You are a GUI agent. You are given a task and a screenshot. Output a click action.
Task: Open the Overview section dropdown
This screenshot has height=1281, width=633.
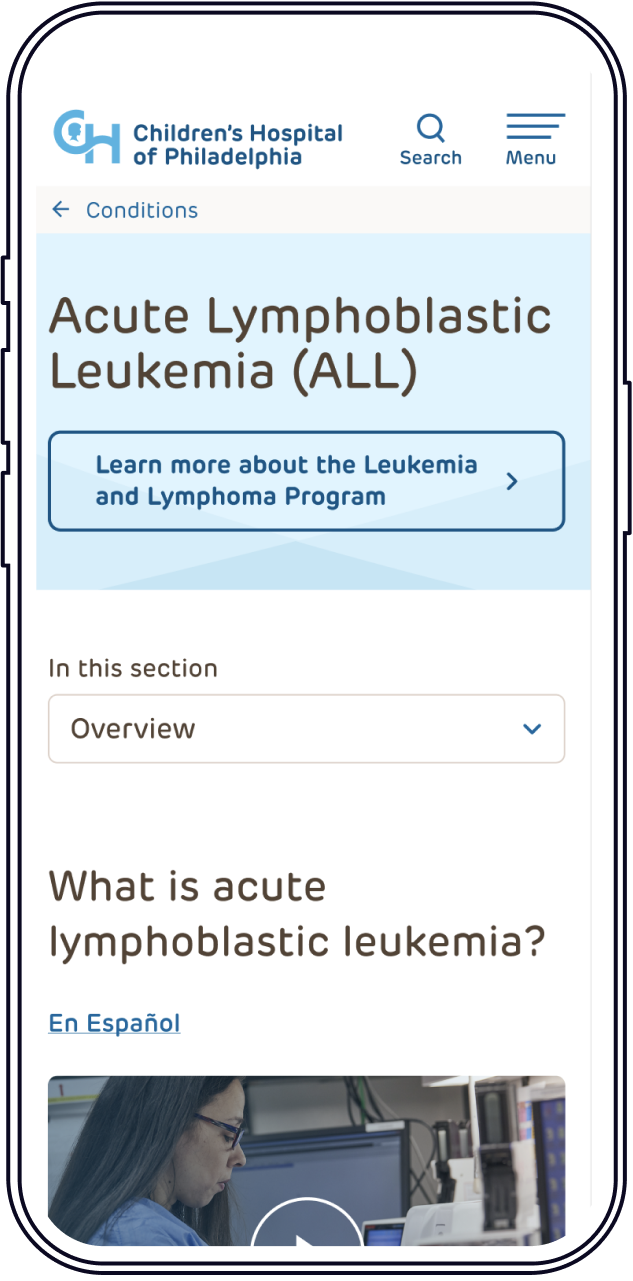pyautogui.click(x=306, y=729)
